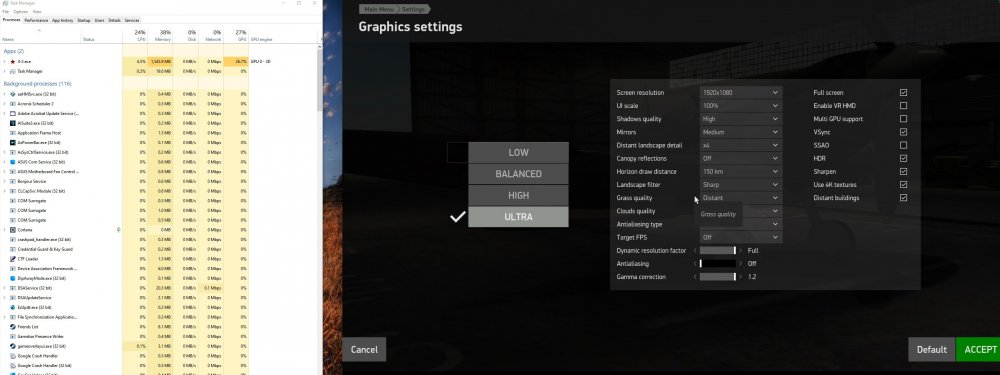
Task: Click the Acronis Scheduler 2 process icon
Action: coord(13,103)
